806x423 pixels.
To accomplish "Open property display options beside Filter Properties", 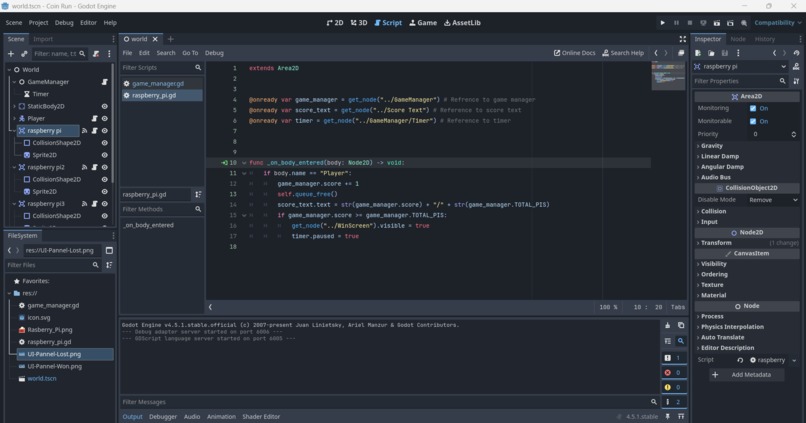I will pos(796,81).
